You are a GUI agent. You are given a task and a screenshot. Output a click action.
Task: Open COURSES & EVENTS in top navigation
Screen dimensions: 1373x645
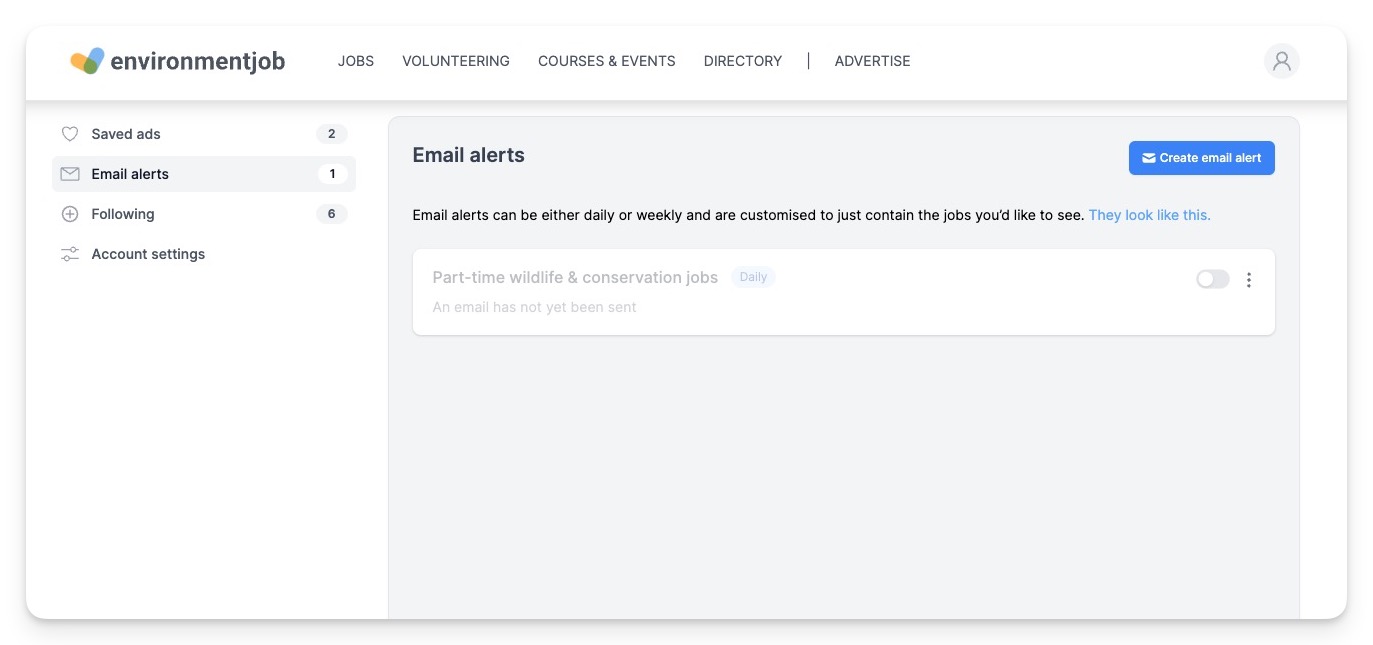[607, 61]
